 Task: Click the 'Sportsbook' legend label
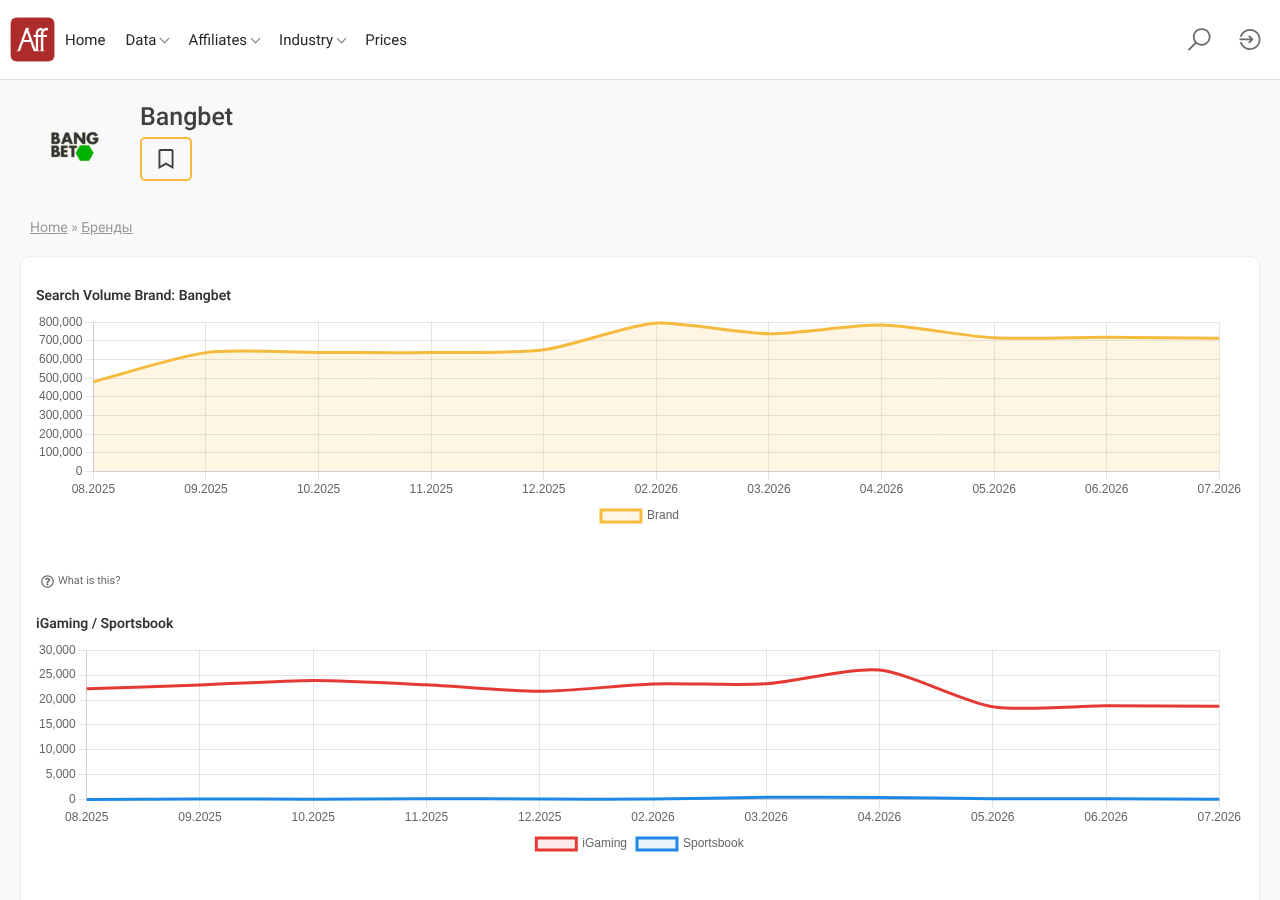pyautogui.click(x=713, y=843)
